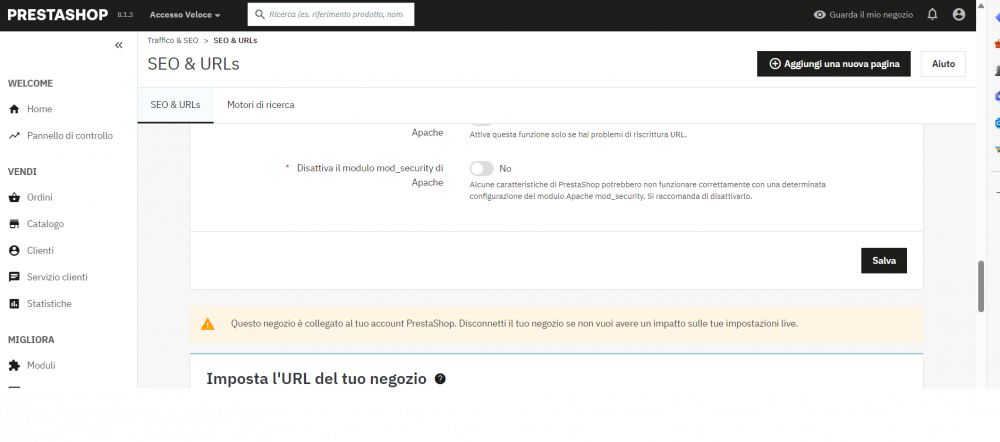
Task: Click the Imposta l'URL del tuo negozio heading
Action: click(x=316, y=379)
